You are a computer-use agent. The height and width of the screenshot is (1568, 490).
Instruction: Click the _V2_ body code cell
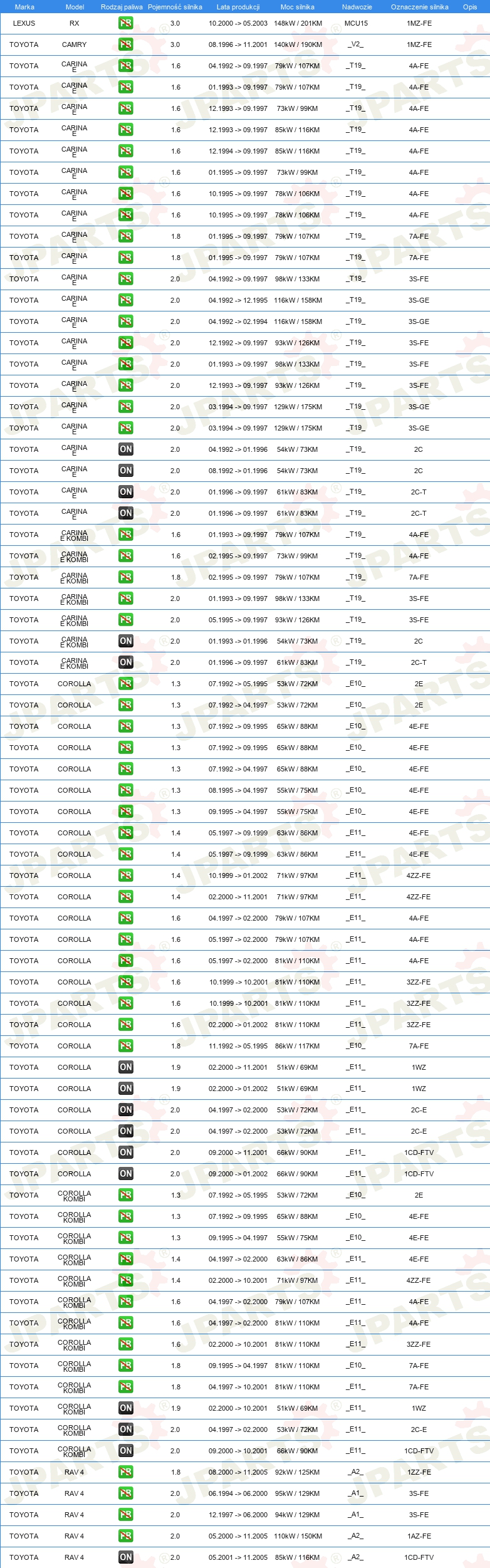click(x=355, y=44)
